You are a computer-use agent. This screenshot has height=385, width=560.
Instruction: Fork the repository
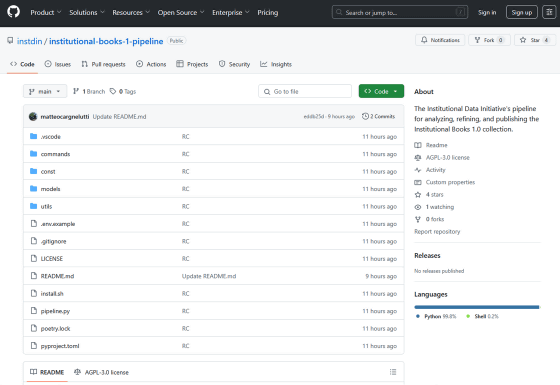489,40
